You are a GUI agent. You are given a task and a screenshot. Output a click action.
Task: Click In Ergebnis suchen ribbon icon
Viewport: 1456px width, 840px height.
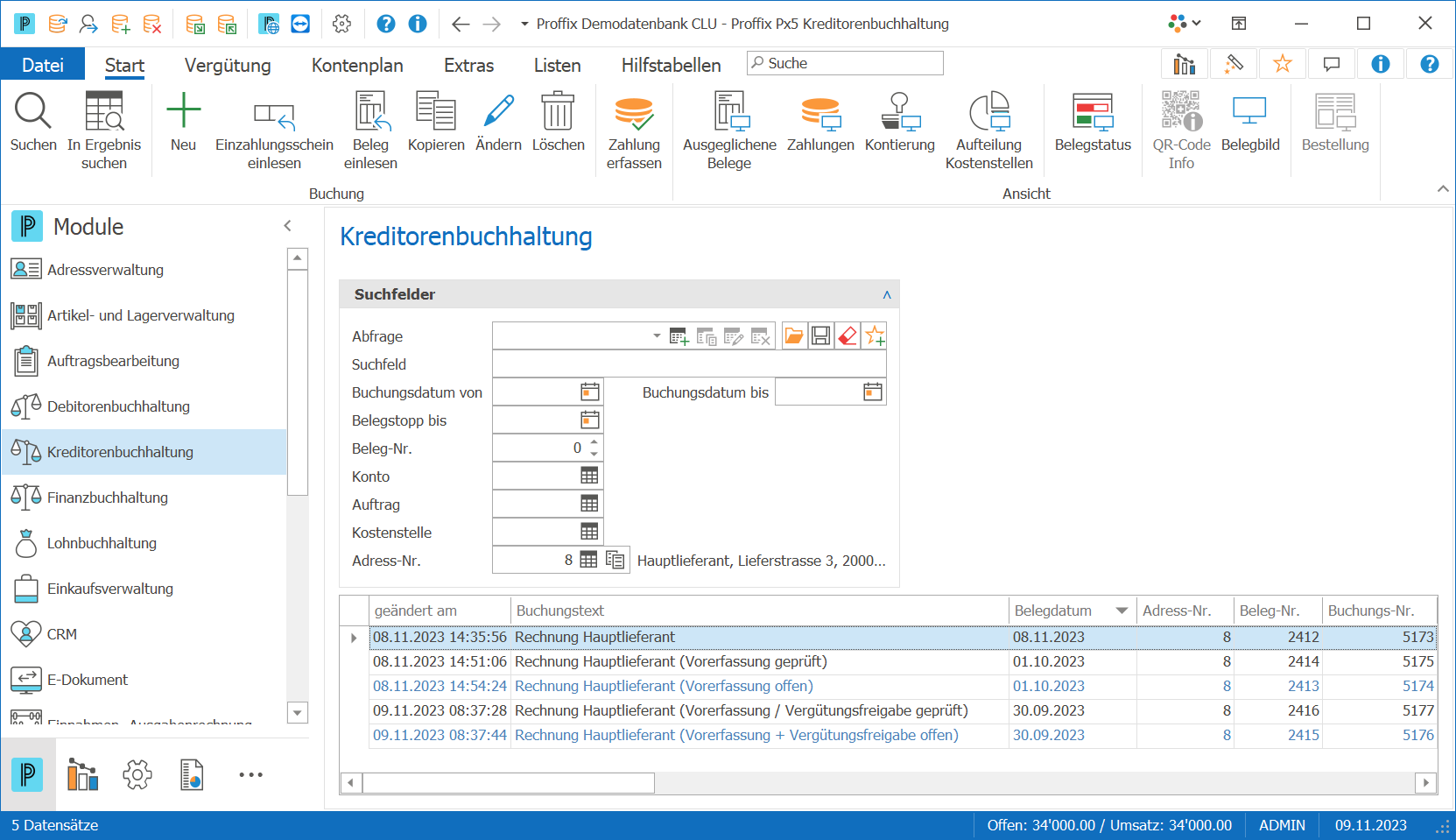[104, 111]
